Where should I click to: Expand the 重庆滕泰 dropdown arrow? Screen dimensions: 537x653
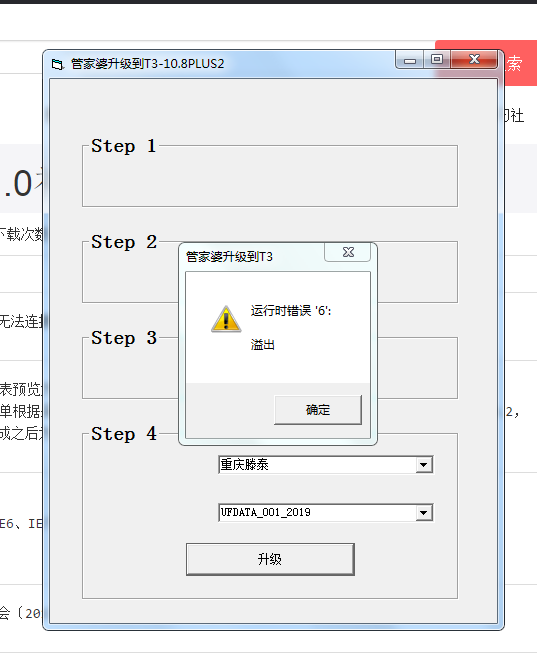pos(423,465)
